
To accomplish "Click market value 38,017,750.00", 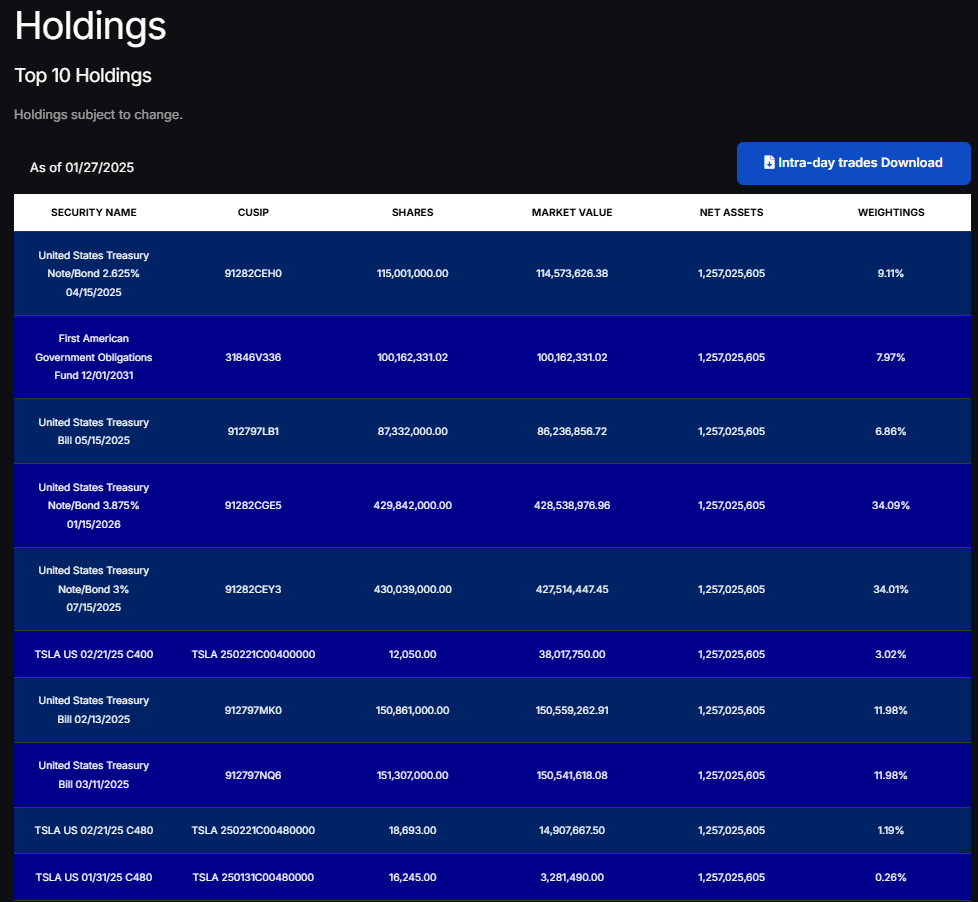I will (572, 654).
